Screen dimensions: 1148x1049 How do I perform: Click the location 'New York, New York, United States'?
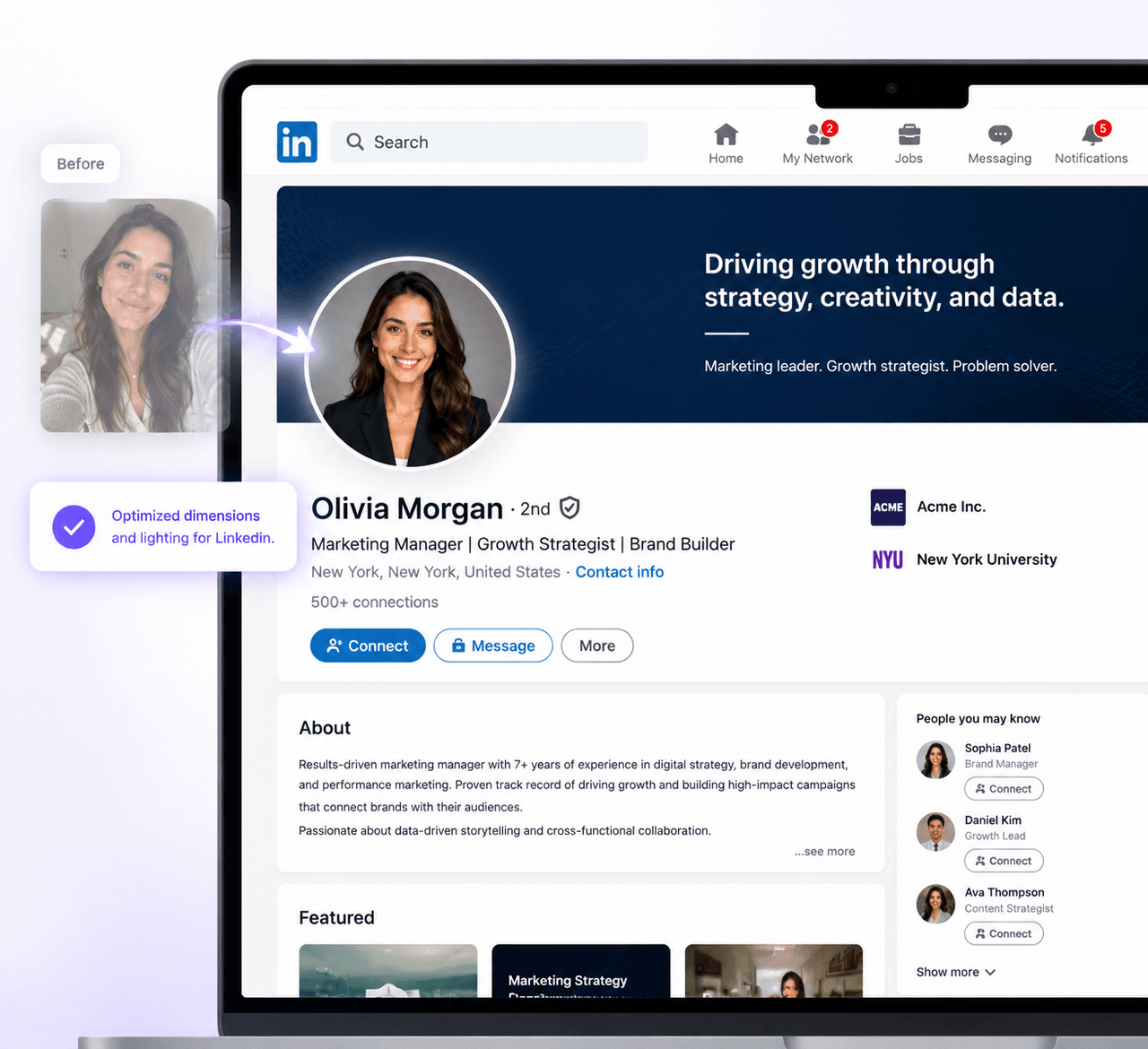[x=436, y=572]
